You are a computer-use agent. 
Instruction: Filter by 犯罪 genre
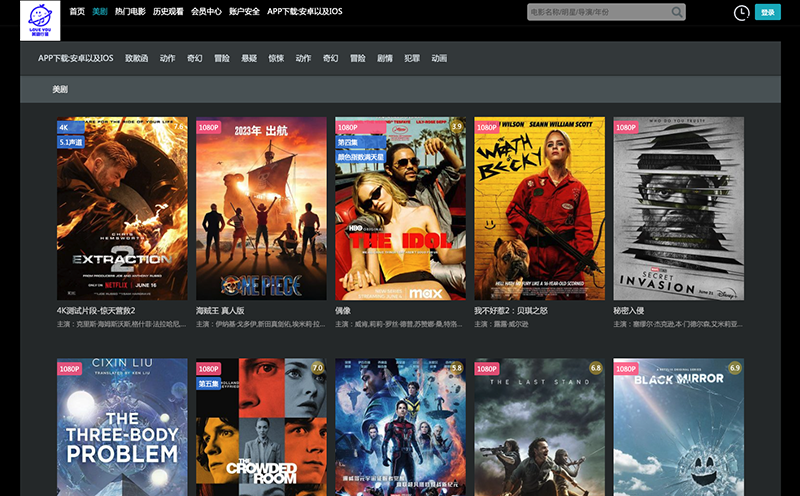412,58
